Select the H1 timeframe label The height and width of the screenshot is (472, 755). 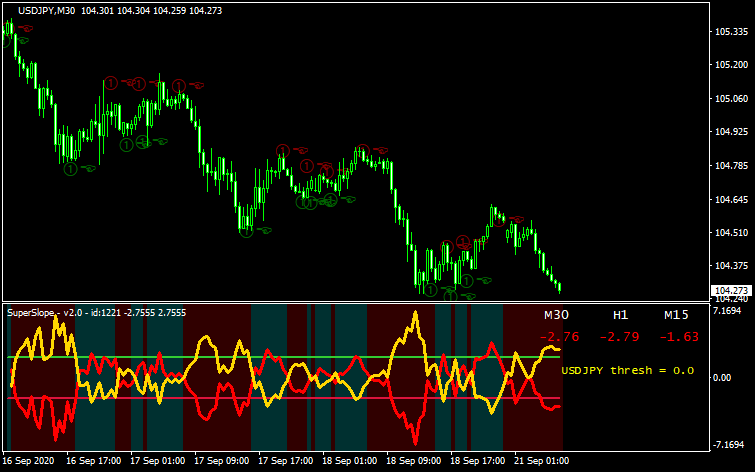click(620, 315)
